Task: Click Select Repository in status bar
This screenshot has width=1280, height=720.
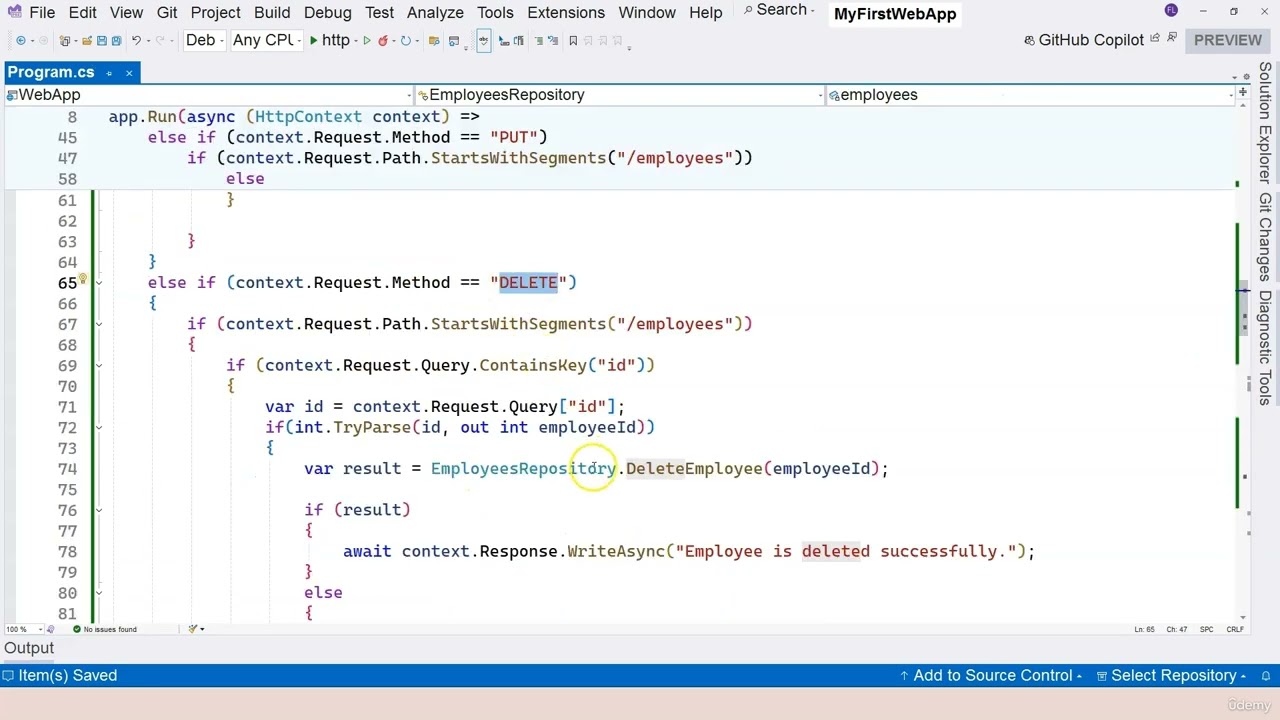Action: 1172,676
